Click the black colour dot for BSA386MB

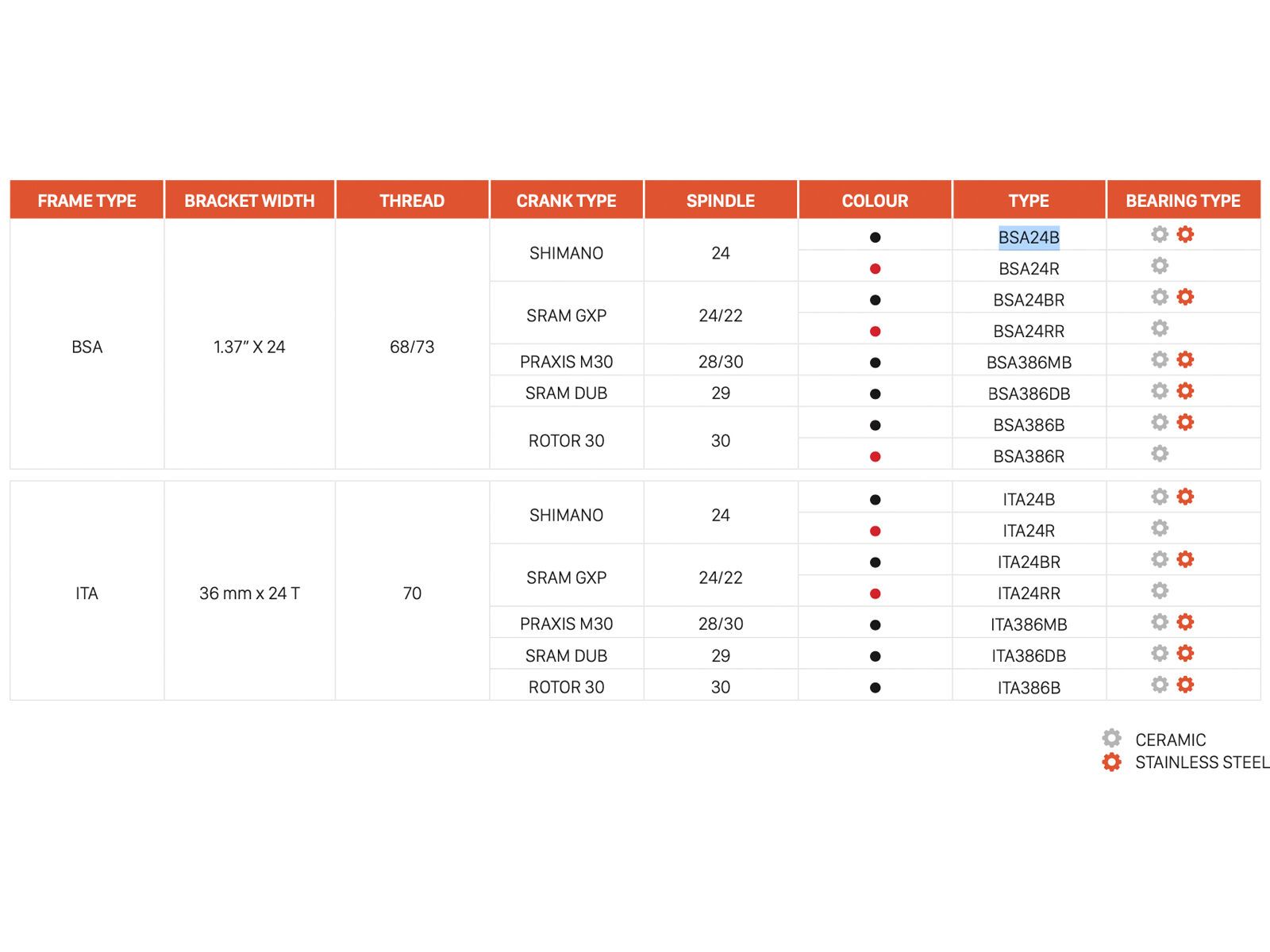tap(875, 363)
